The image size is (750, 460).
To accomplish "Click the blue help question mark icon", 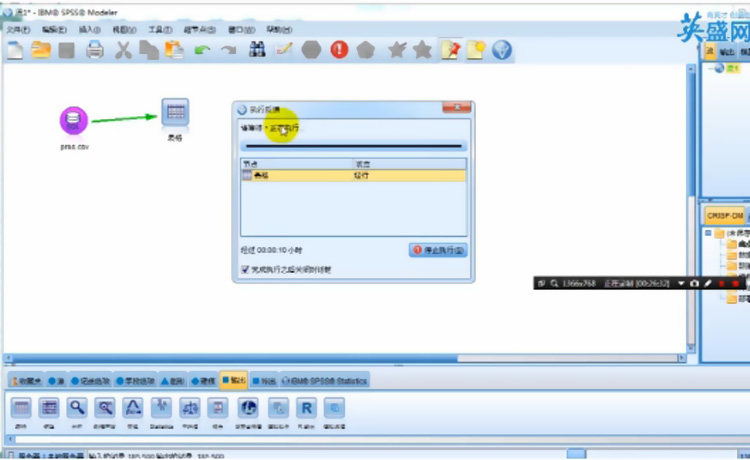I will pos(501,49).
